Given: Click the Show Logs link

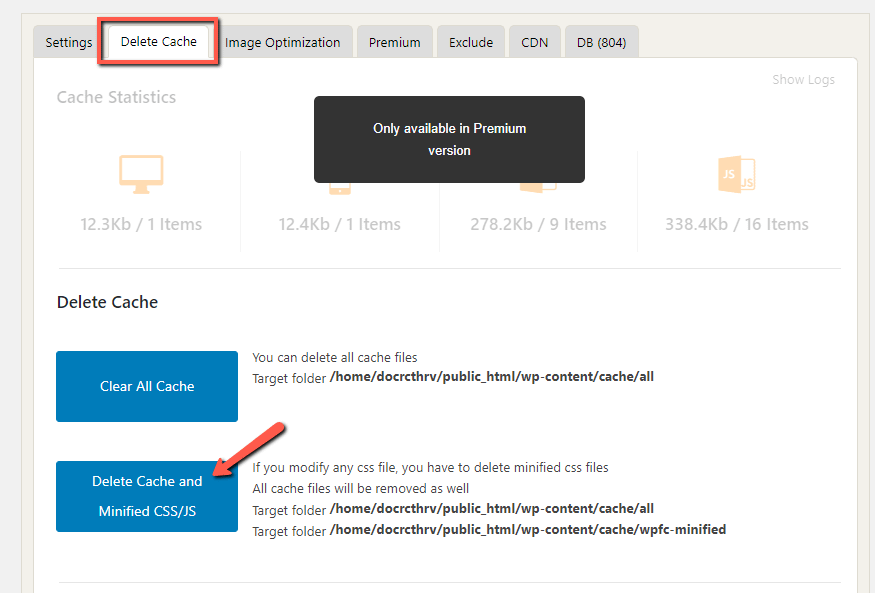Looking at the screenshot, I should click(803, 80).
